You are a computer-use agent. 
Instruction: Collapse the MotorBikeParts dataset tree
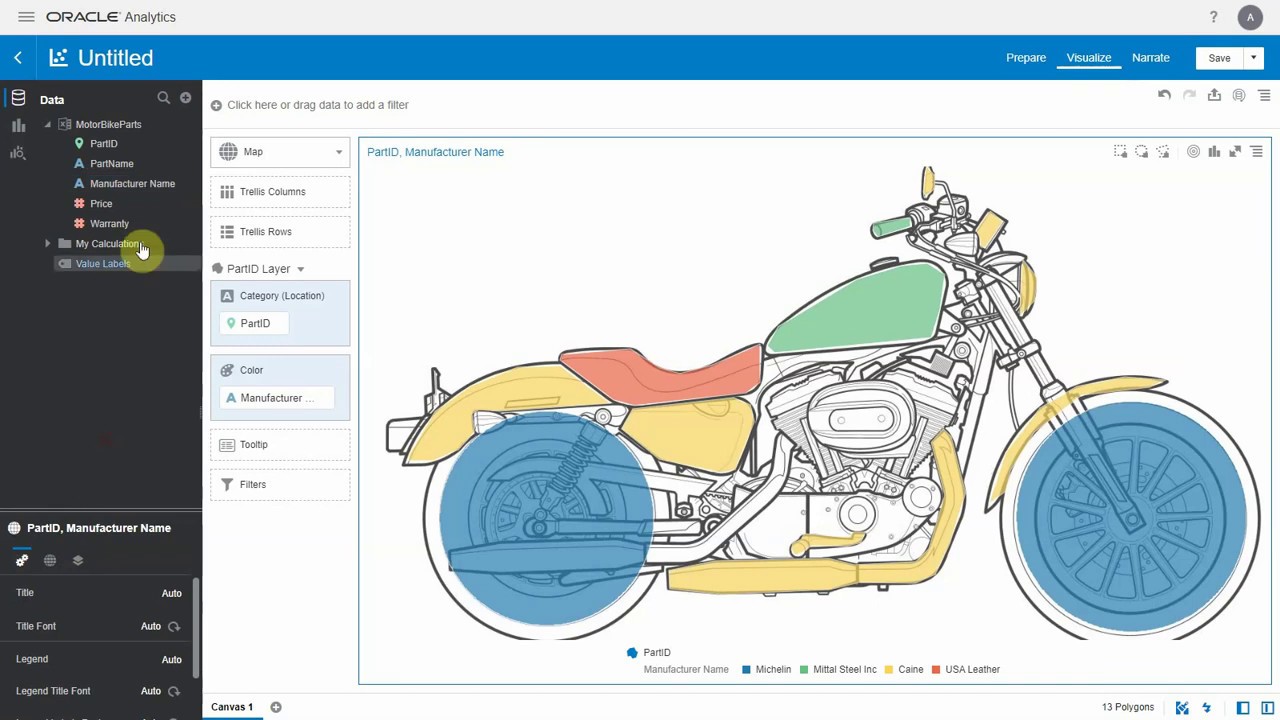tap(47, 124)
